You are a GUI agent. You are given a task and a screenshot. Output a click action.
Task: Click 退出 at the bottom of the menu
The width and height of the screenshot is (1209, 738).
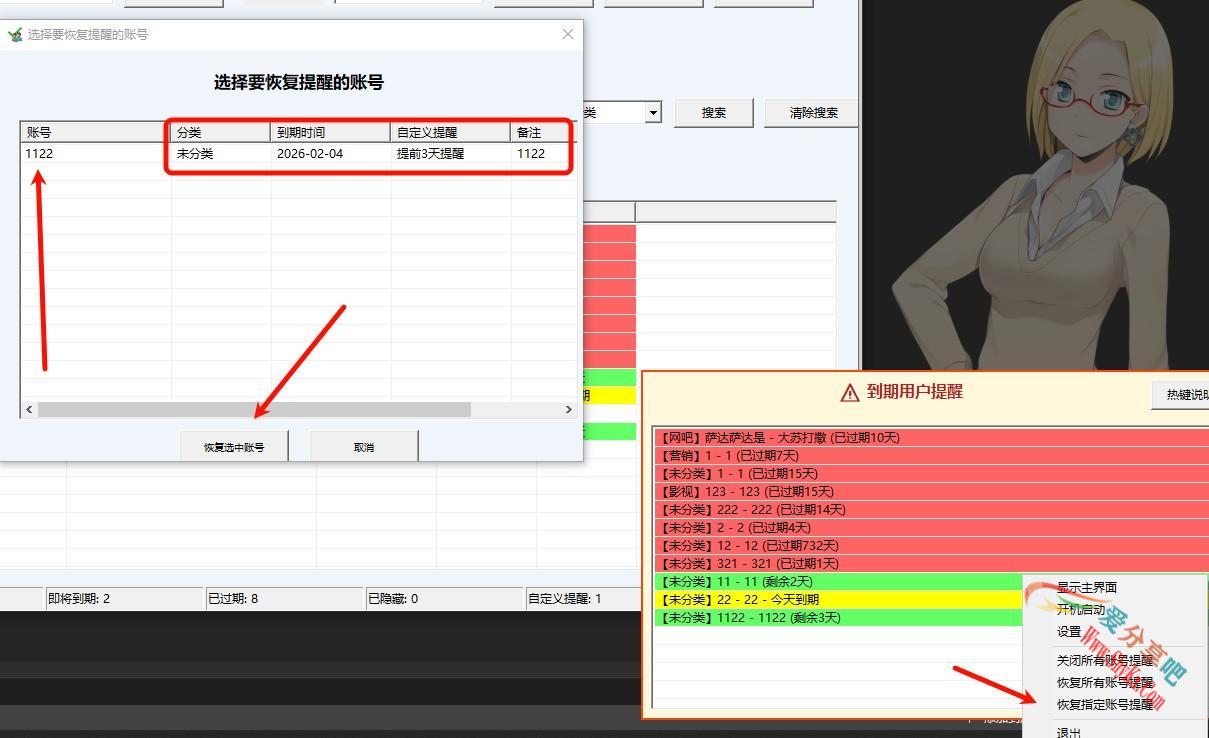pos(1066,731)
